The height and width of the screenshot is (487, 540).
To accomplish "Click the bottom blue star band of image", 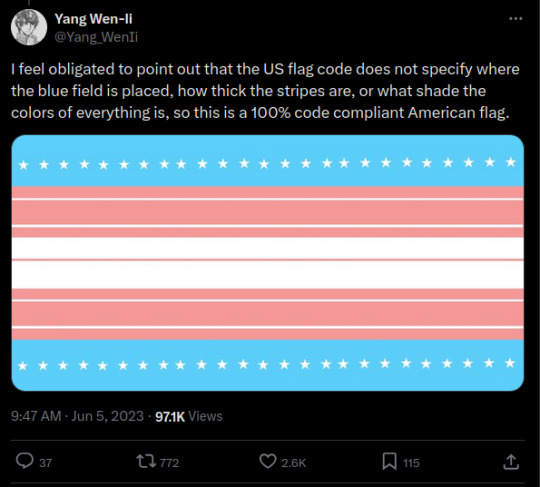I will point(268,365).
